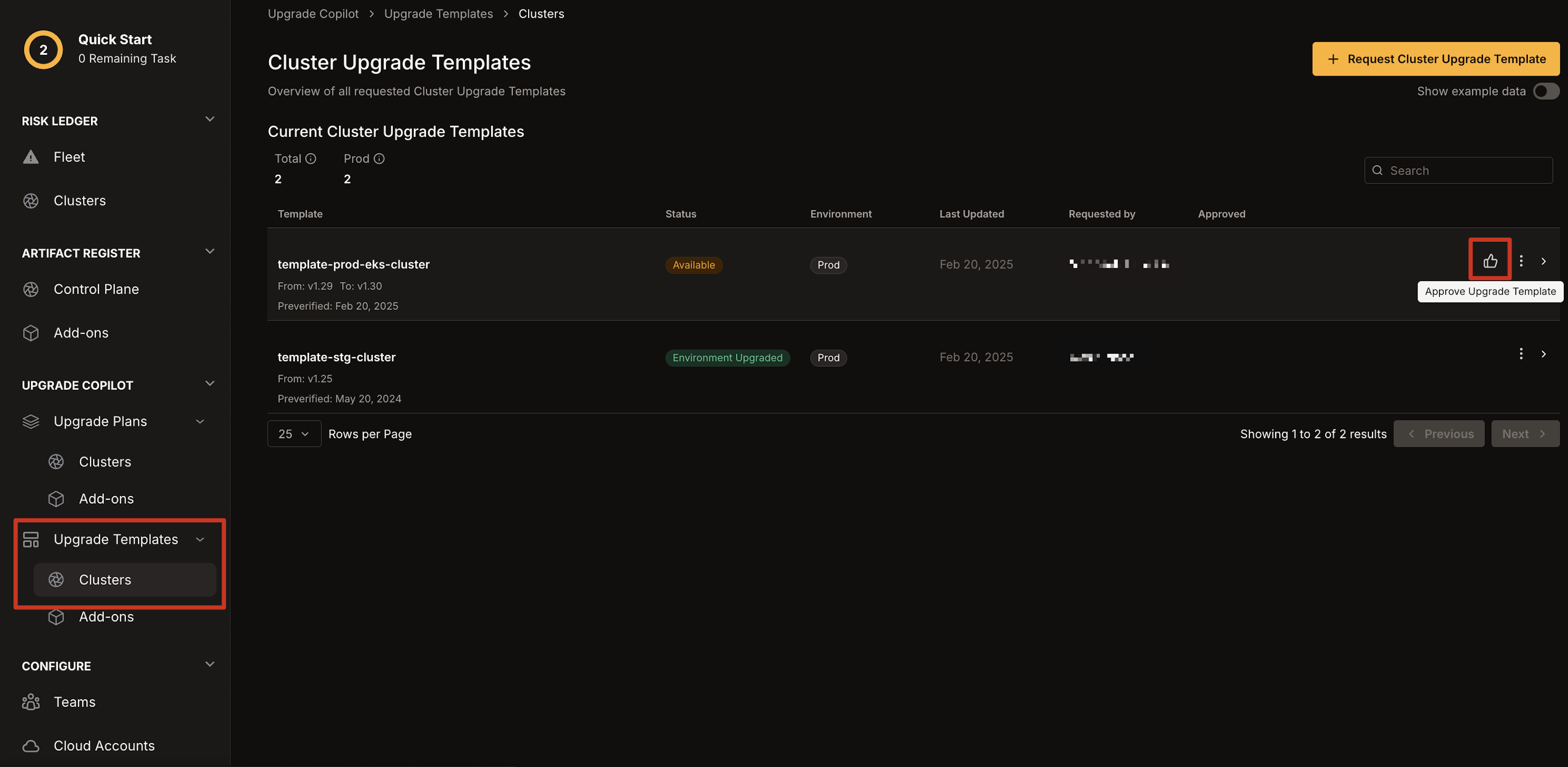This screenshot has height=767, width=1568.
Task: Open the three-dot menu for template-stg-cluster
Action: click(1520, 354)
